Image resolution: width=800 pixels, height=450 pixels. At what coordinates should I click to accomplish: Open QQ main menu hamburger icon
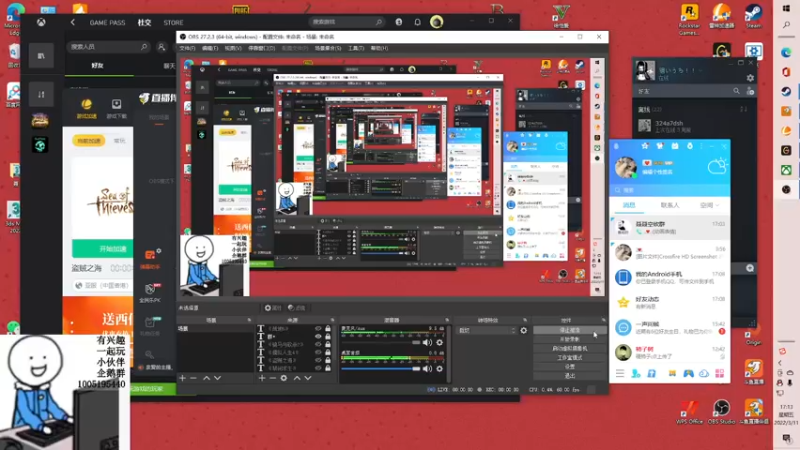point(620,373)
